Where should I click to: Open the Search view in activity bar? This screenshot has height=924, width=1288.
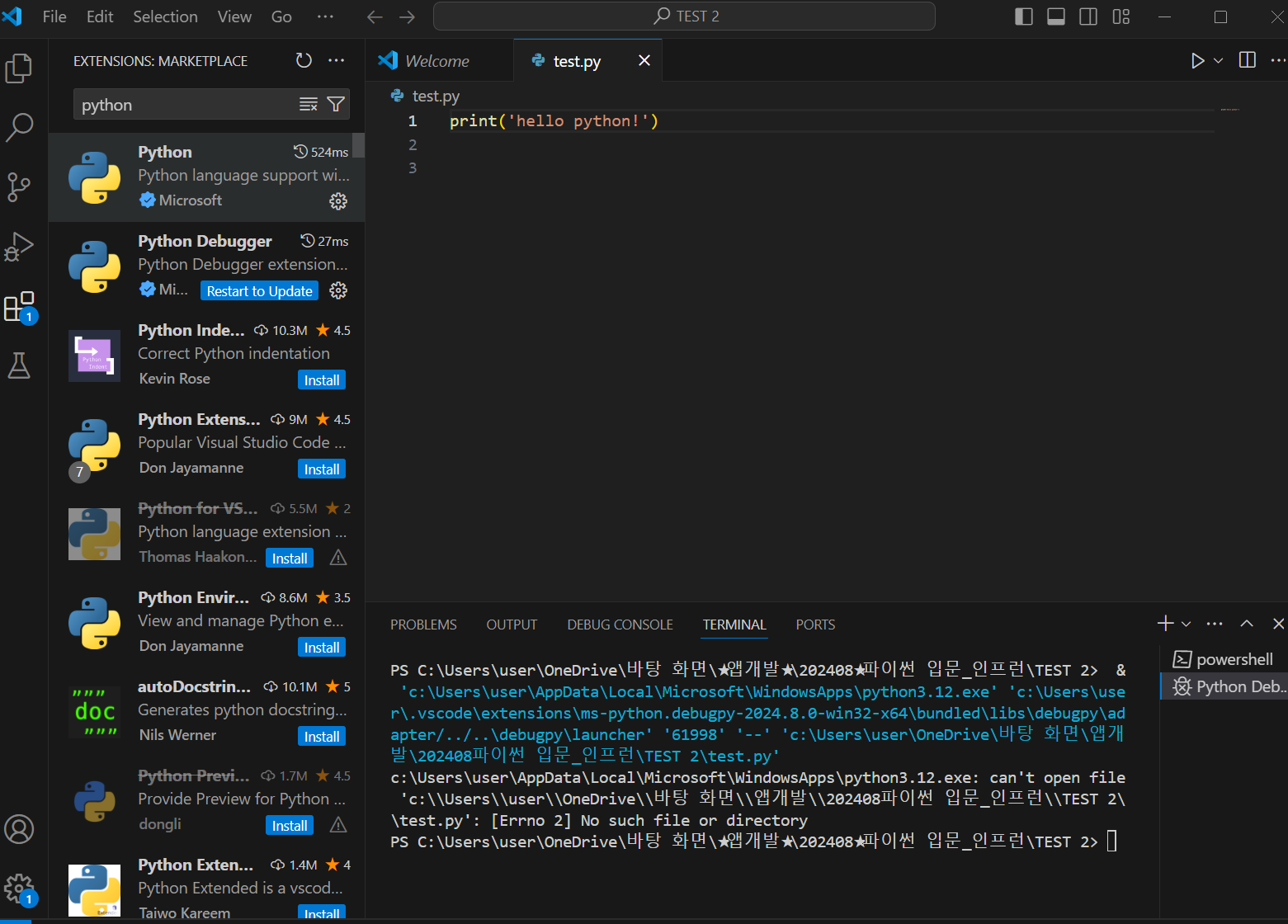(19, 127)
